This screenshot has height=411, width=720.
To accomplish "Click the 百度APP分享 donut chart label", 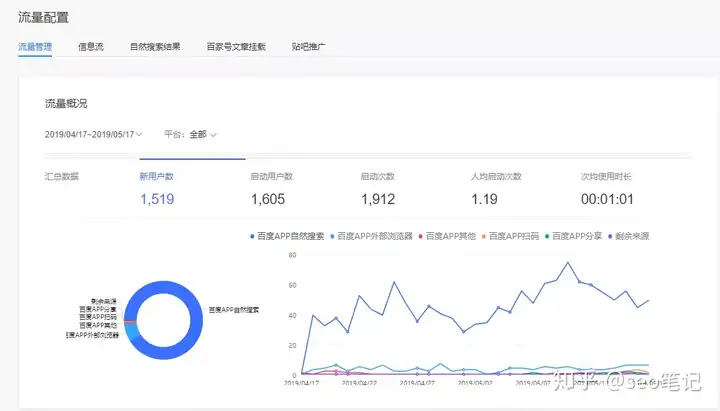I will click(x=97, y=310).
